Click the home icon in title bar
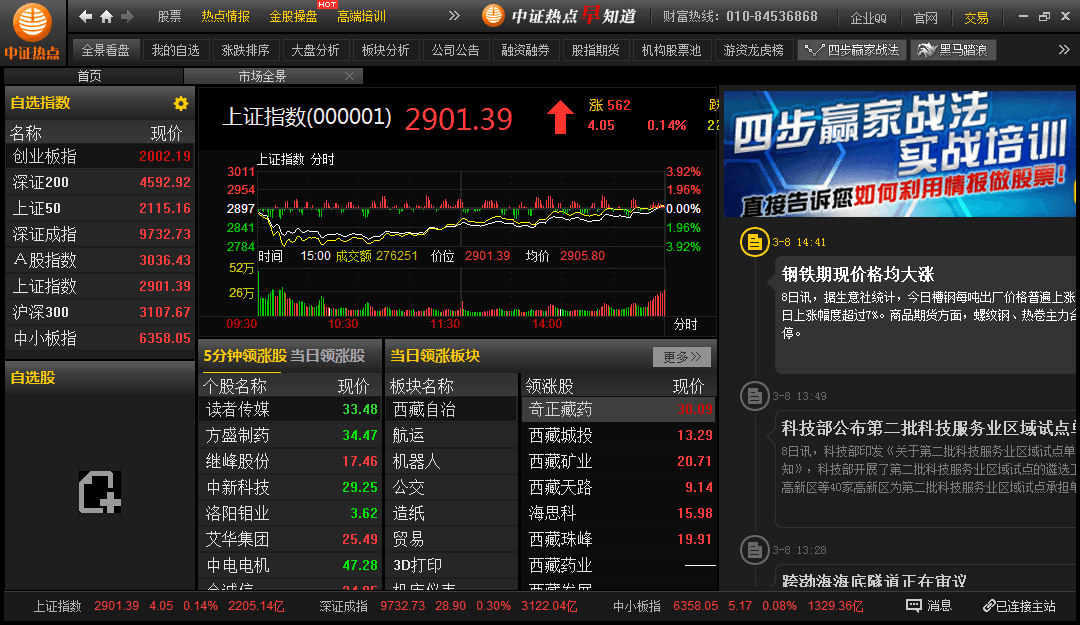Viewport: 1080px width, 625px height. click(106, 17)
